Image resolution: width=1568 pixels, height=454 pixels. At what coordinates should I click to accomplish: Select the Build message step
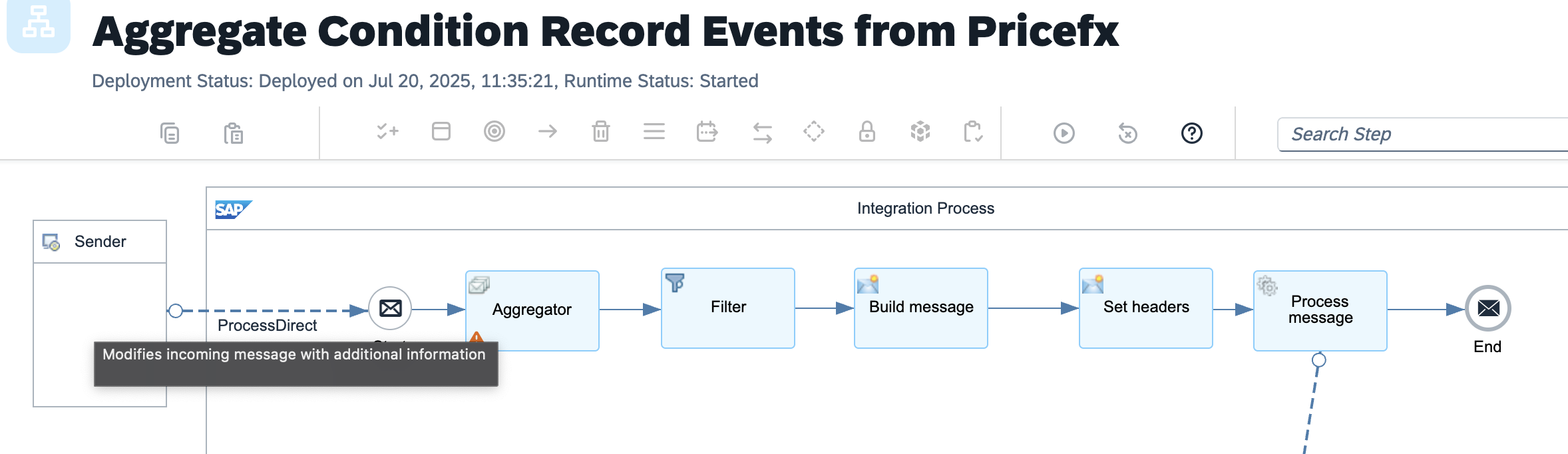click(x=920, y=308)
